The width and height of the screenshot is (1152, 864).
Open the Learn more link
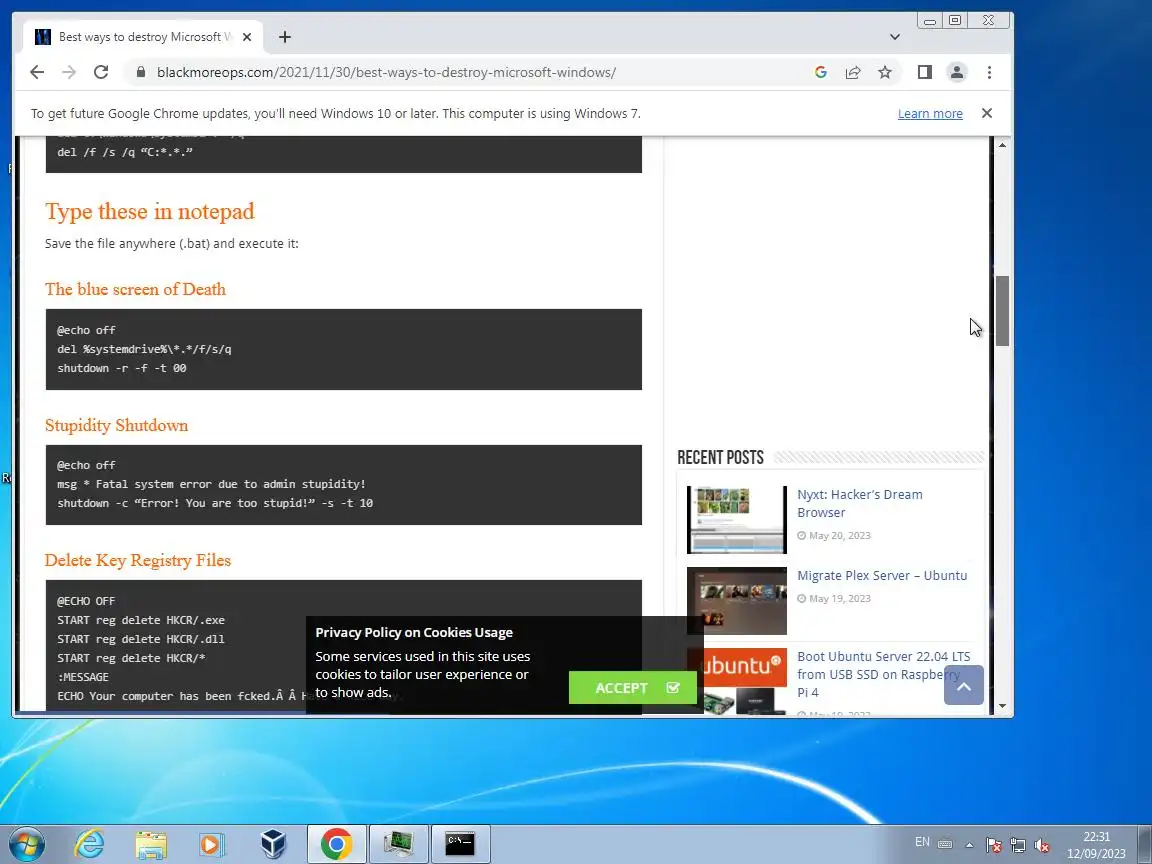click(x=930, y=114)
